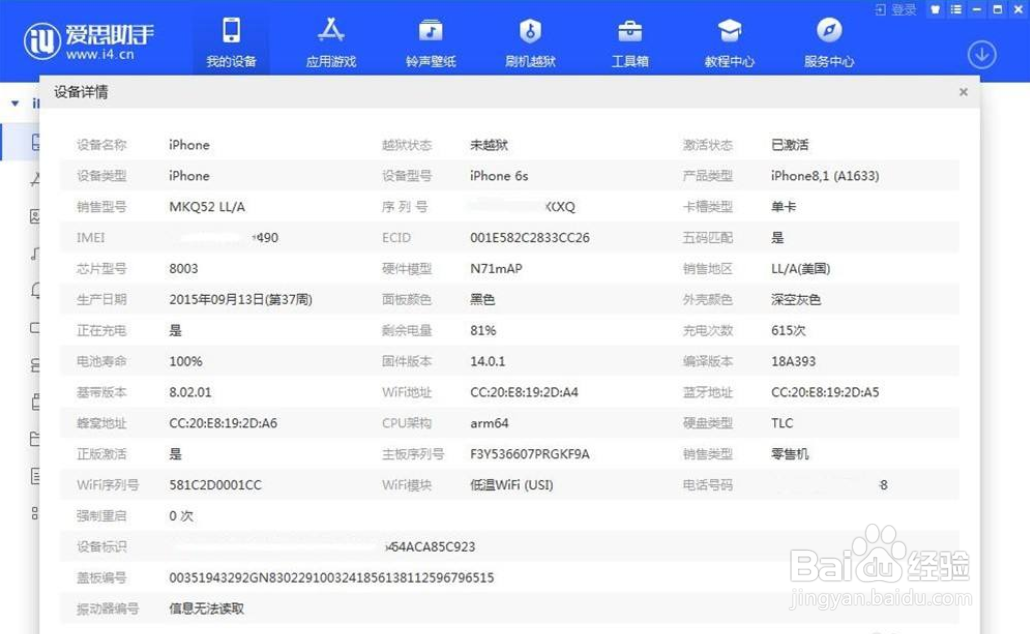Select hardware model N71mAP
Image resolution: width=1030 pixels, height=634 pixels.
point(496,269)
